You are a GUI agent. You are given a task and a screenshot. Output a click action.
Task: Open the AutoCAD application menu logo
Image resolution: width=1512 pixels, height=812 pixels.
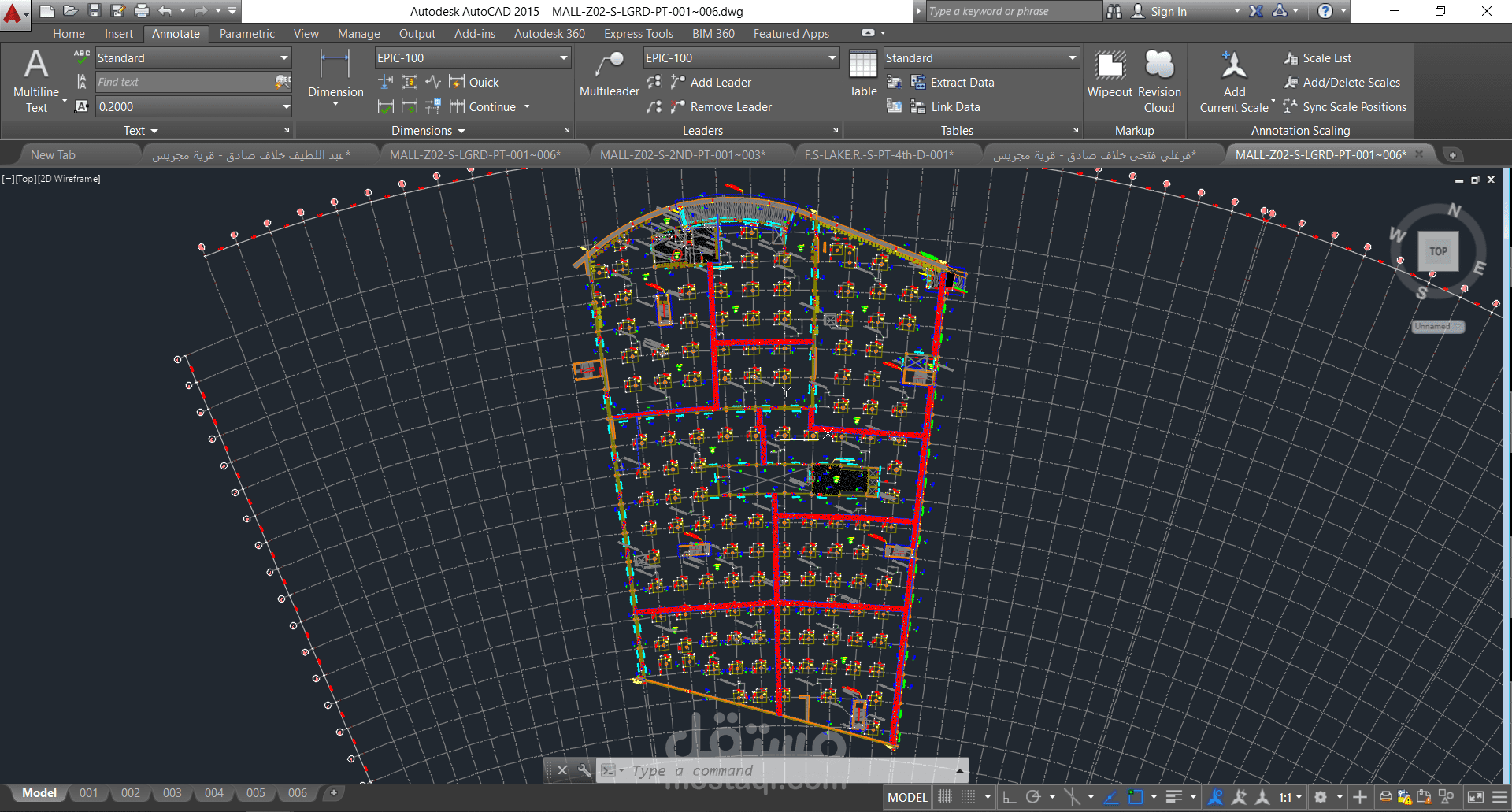[13, 13]
